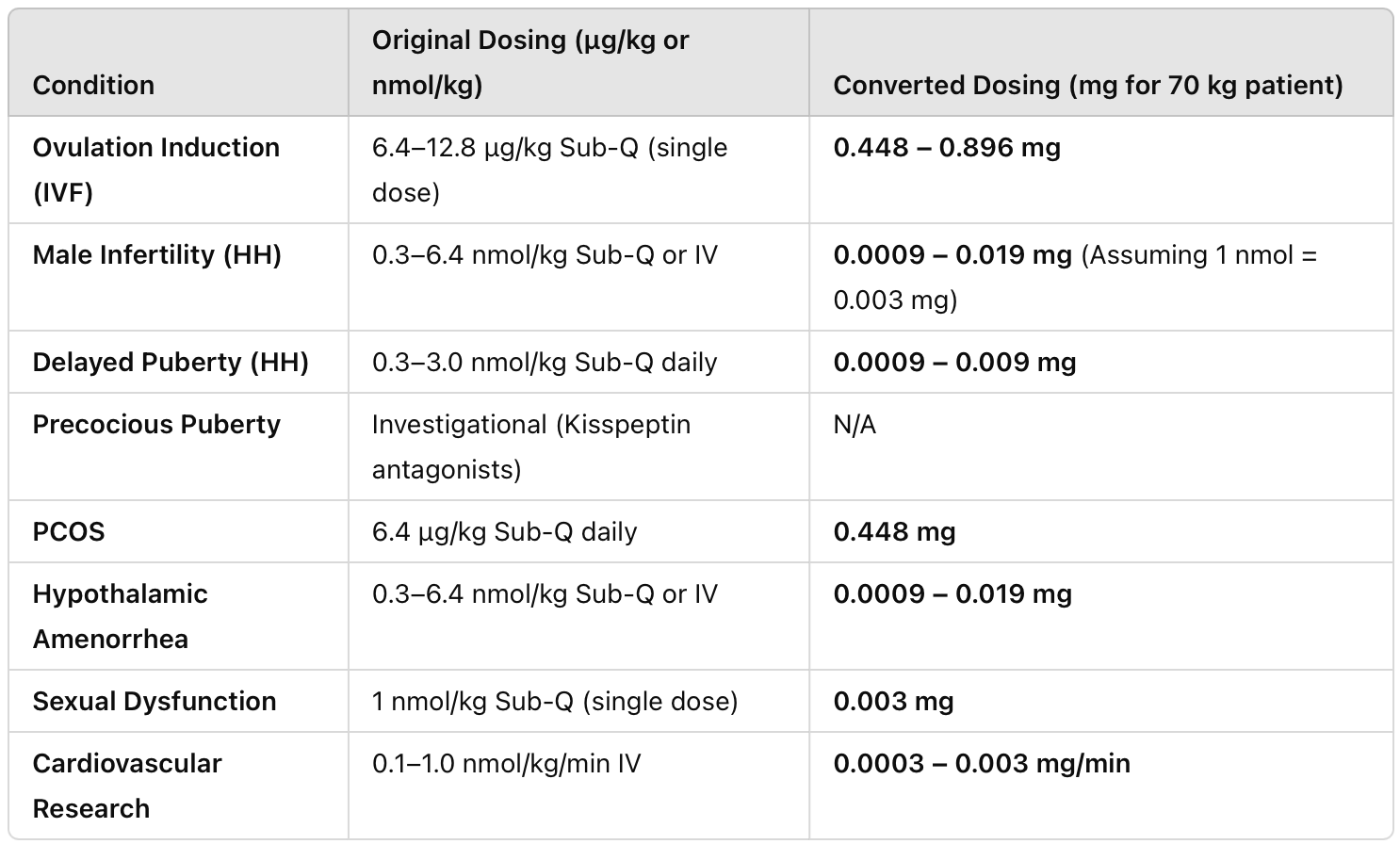1400x844 pixels.
Task: Select the Ovulation Induction (IVF) cell
Action: tap(155, 170)
